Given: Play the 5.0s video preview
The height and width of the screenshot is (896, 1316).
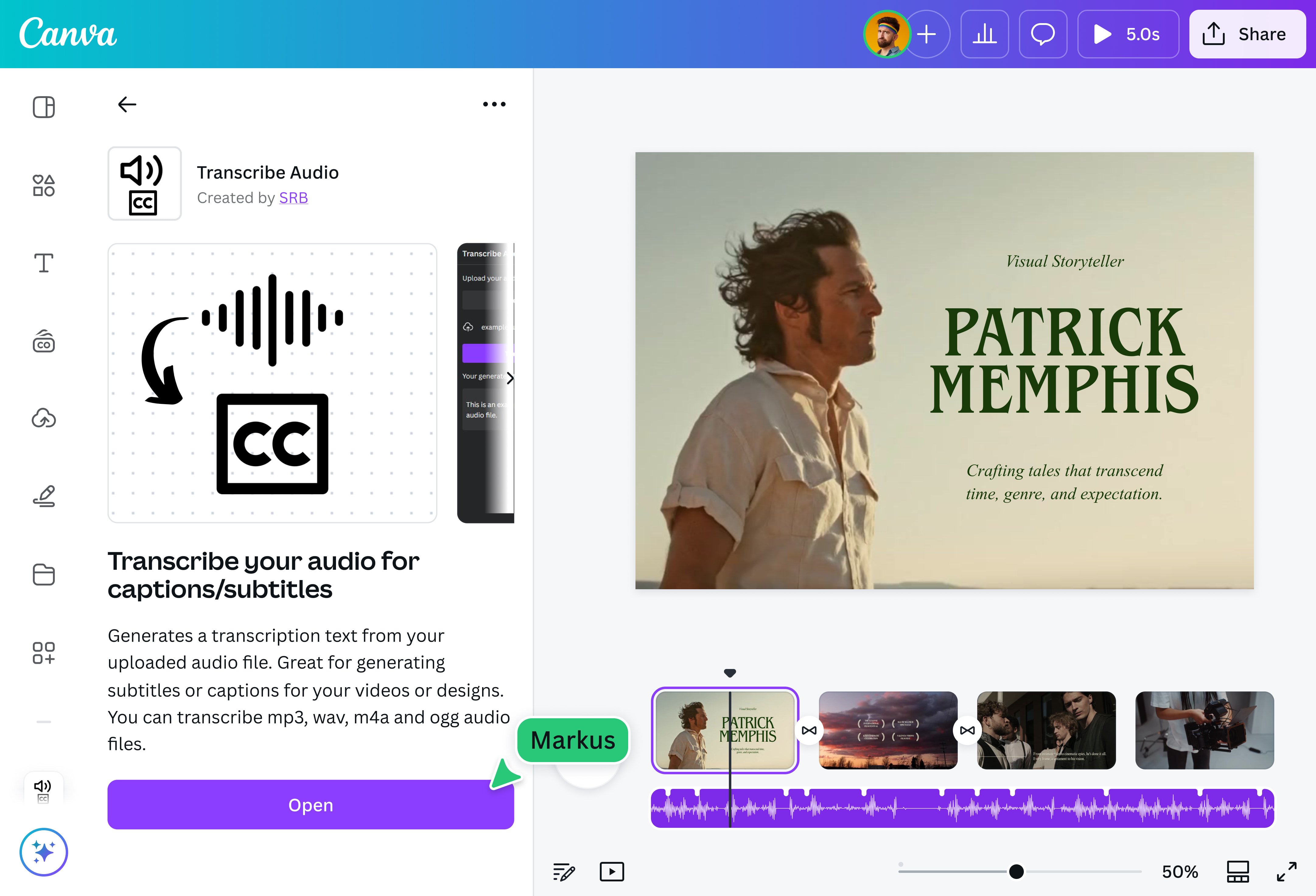Looking at the screenshot, I should (1127, 34).
